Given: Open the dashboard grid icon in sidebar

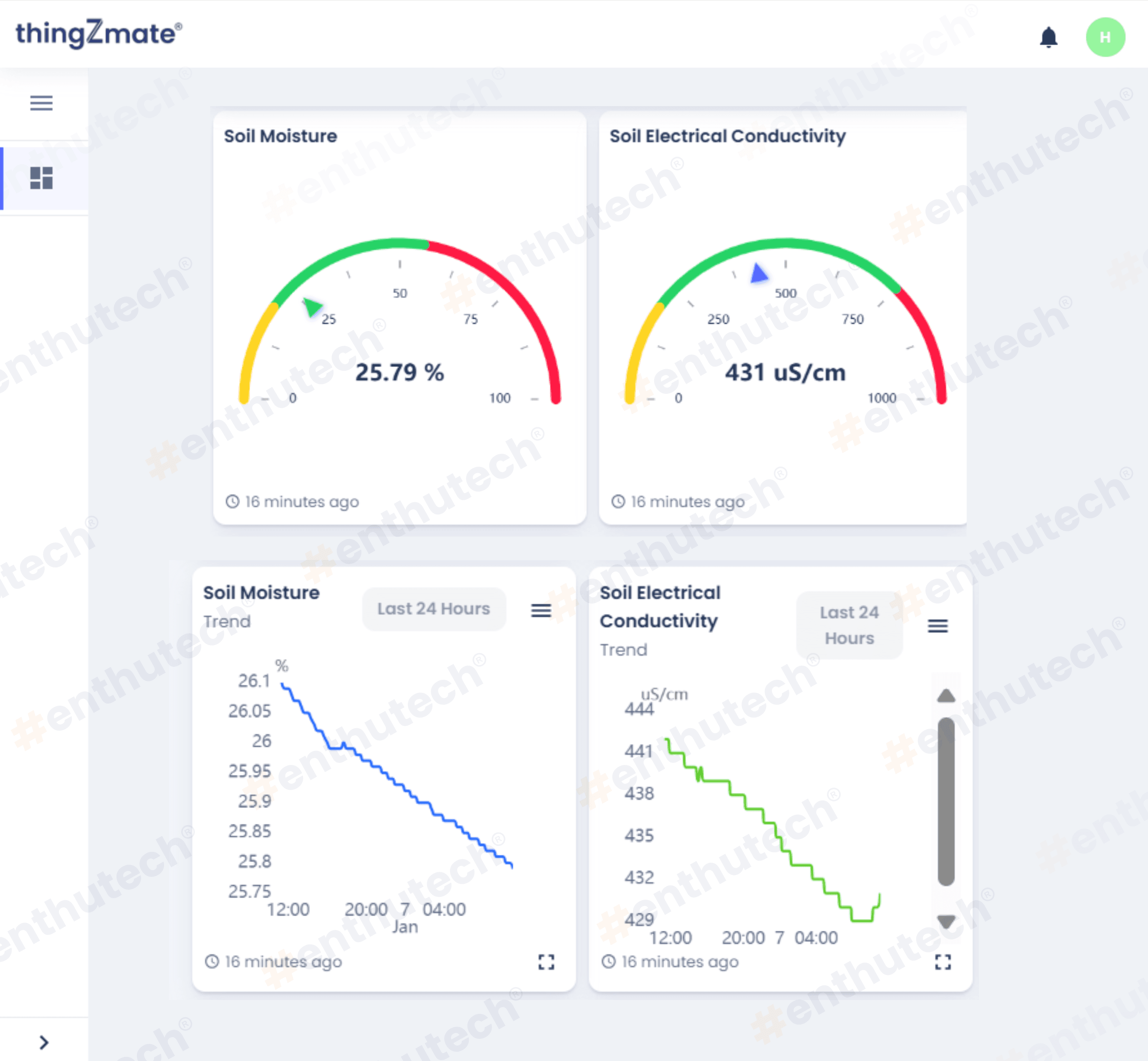Looking at the screenshot, I should [41, 178].
